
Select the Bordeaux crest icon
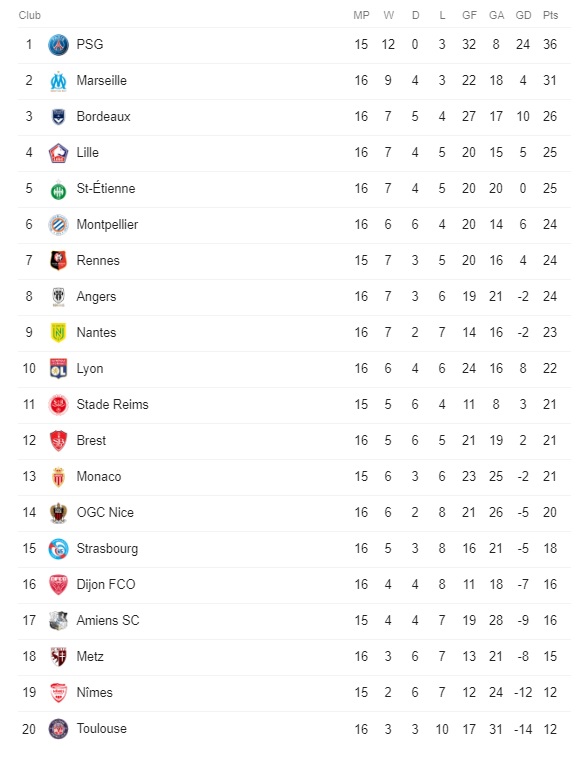[x=58, y=117]
